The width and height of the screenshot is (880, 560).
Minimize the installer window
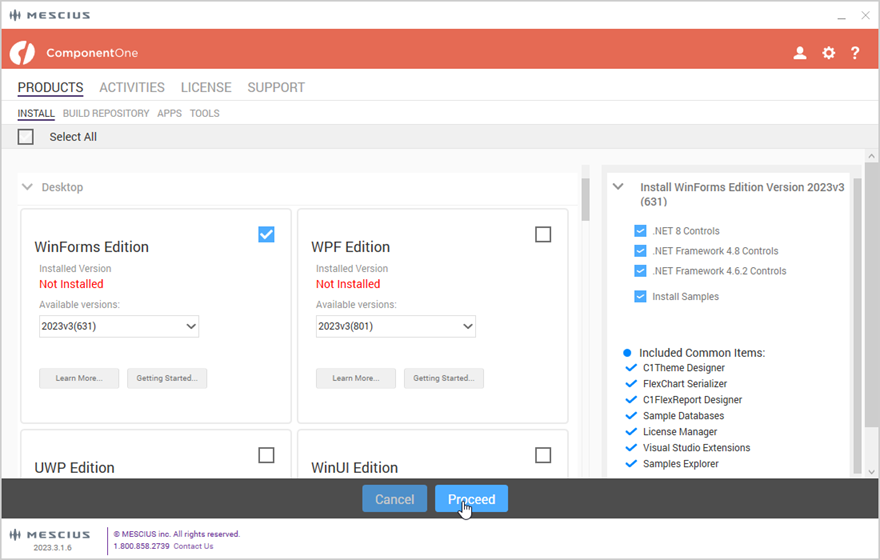(838, 15)
